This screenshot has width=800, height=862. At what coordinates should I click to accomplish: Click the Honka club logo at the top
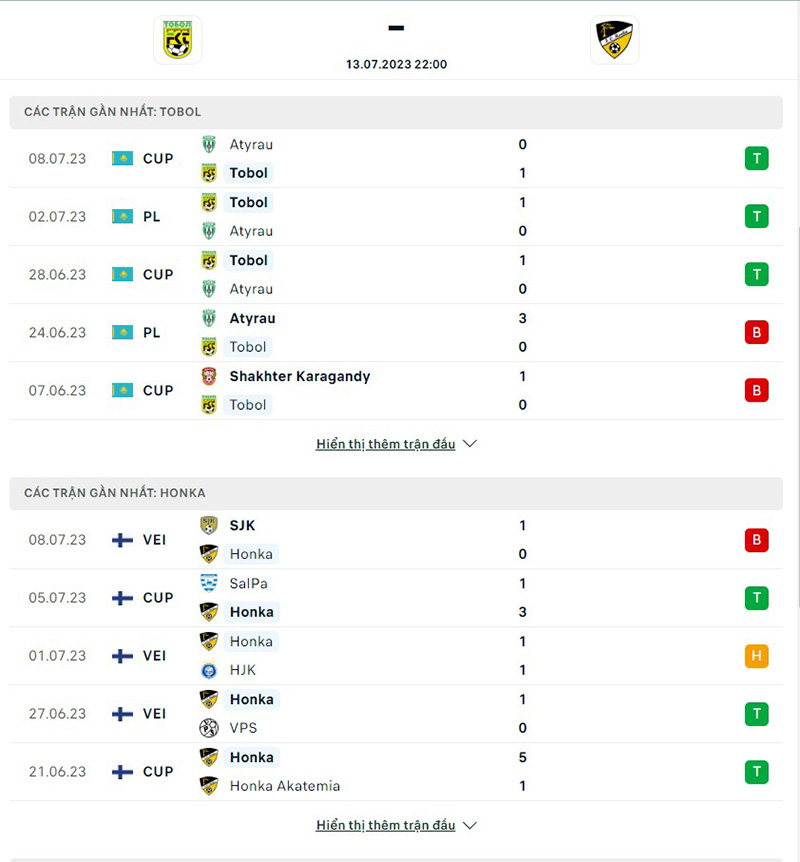tap(614, 41)
